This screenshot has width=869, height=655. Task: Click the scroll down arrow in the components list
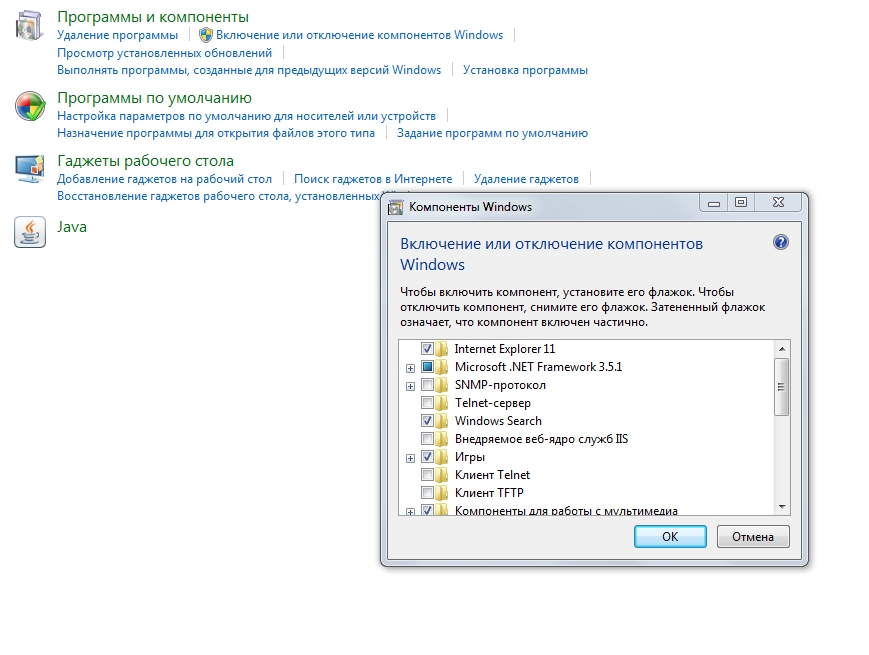point(781,506)
